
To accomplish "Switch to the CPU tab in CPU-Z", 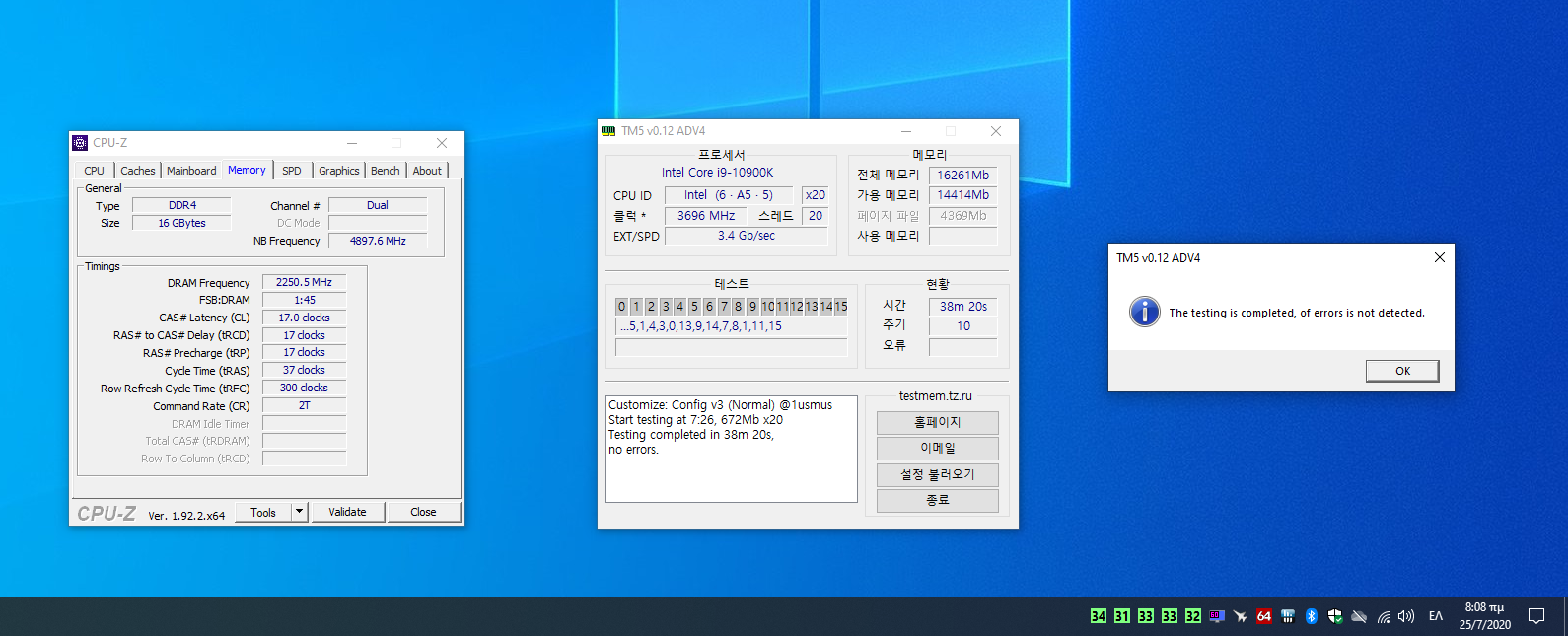I will pos(95,171).
